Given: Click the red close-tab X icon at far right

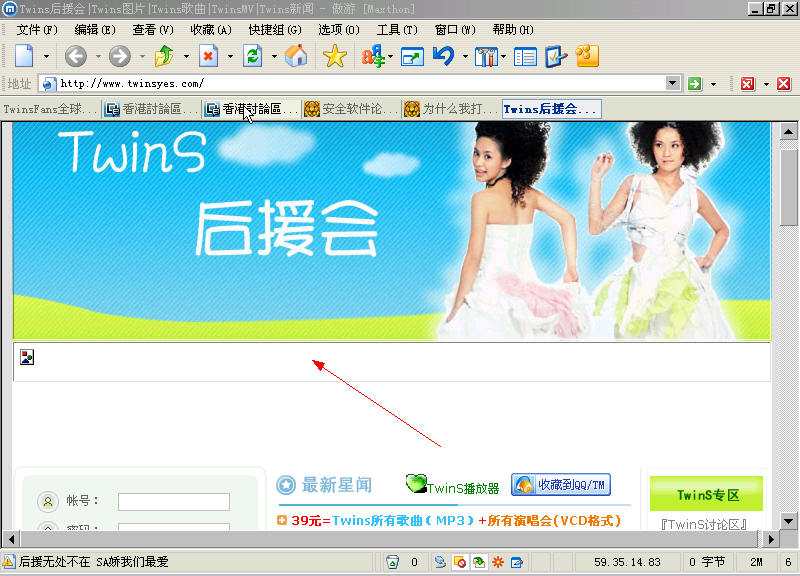Looking at the screenshot, I should tap(784, 84).
